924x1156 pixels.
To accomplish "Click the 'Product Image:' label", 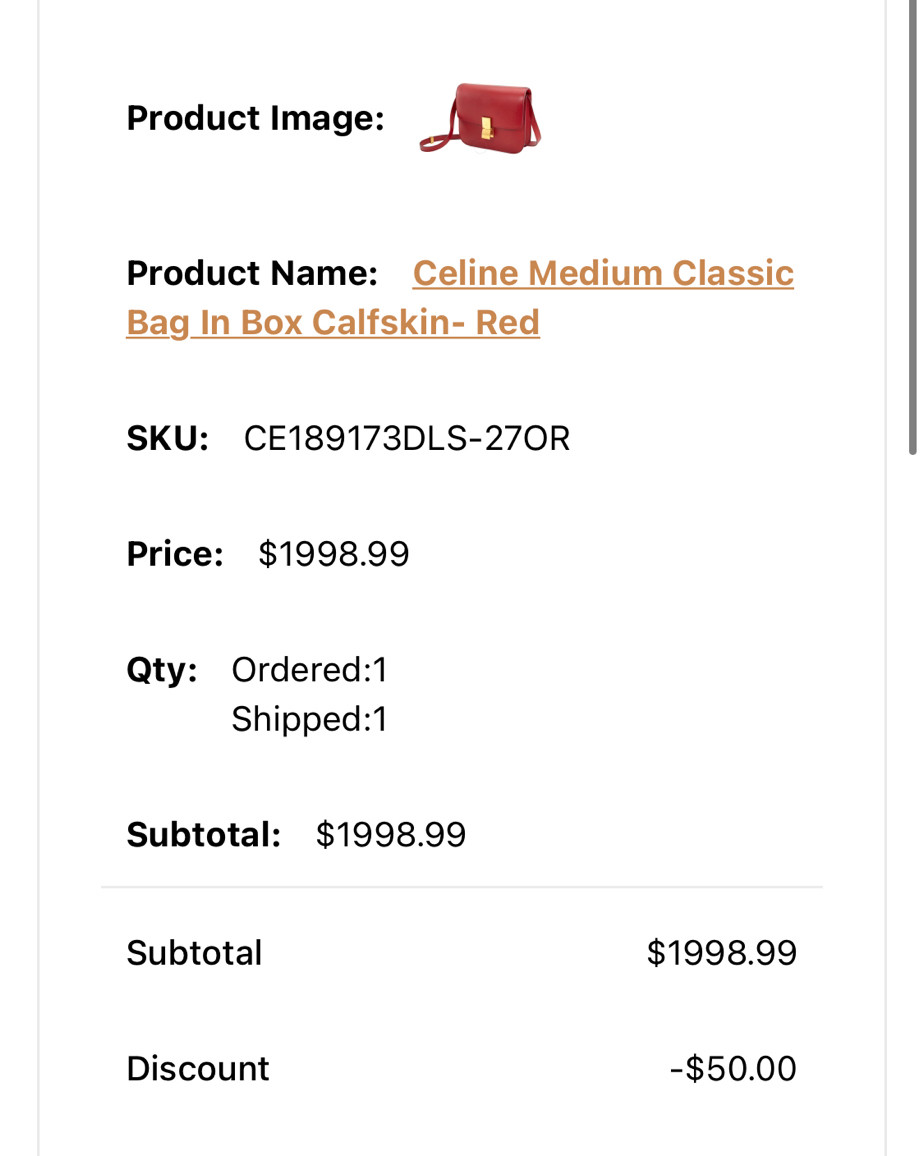I will tap(255, 118).
